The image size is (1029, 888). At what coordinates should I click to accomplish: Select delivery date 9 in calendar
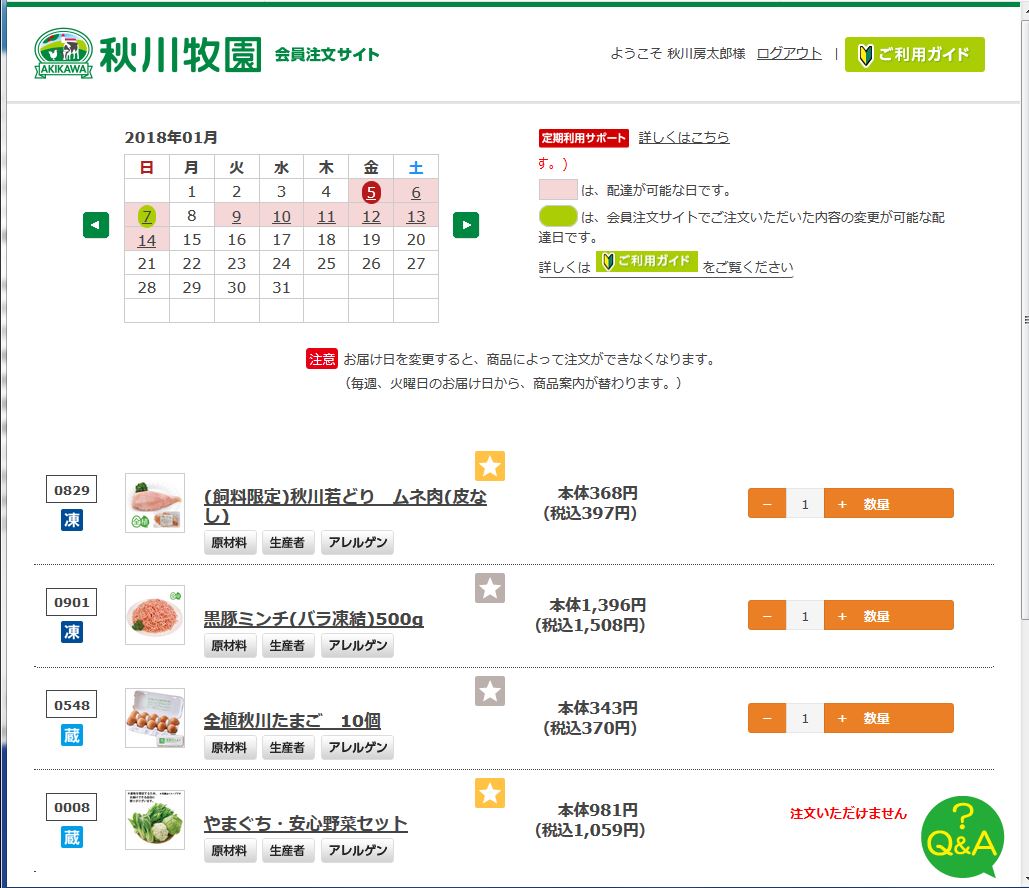pos(237,216)
